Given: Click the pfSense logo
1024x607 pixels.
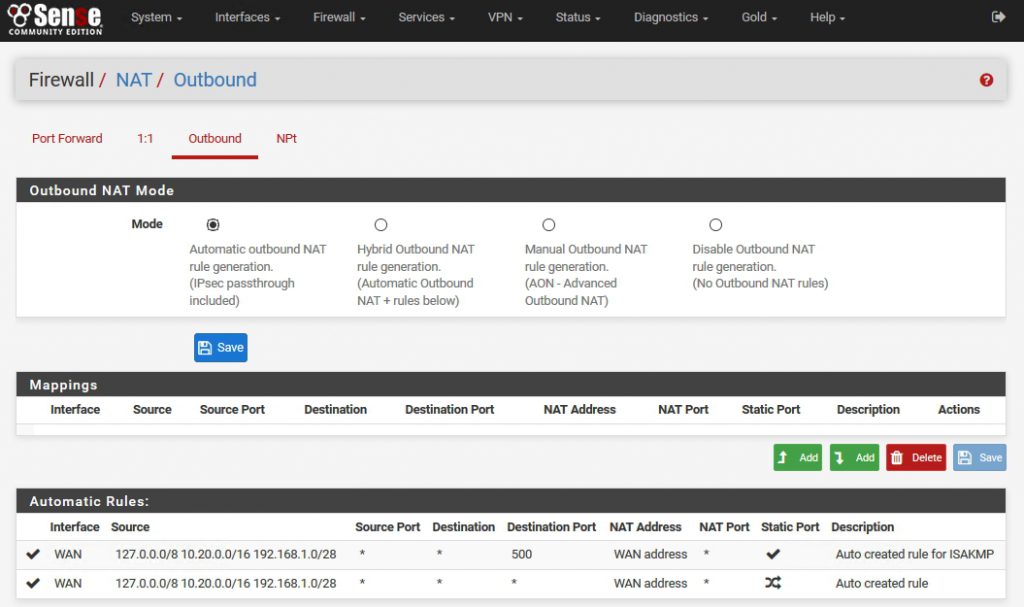Looking at the screenshot, I should (x=55, y=18).
